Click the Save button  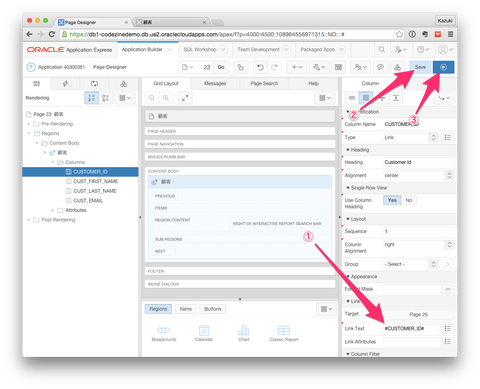tap(420, 67)
